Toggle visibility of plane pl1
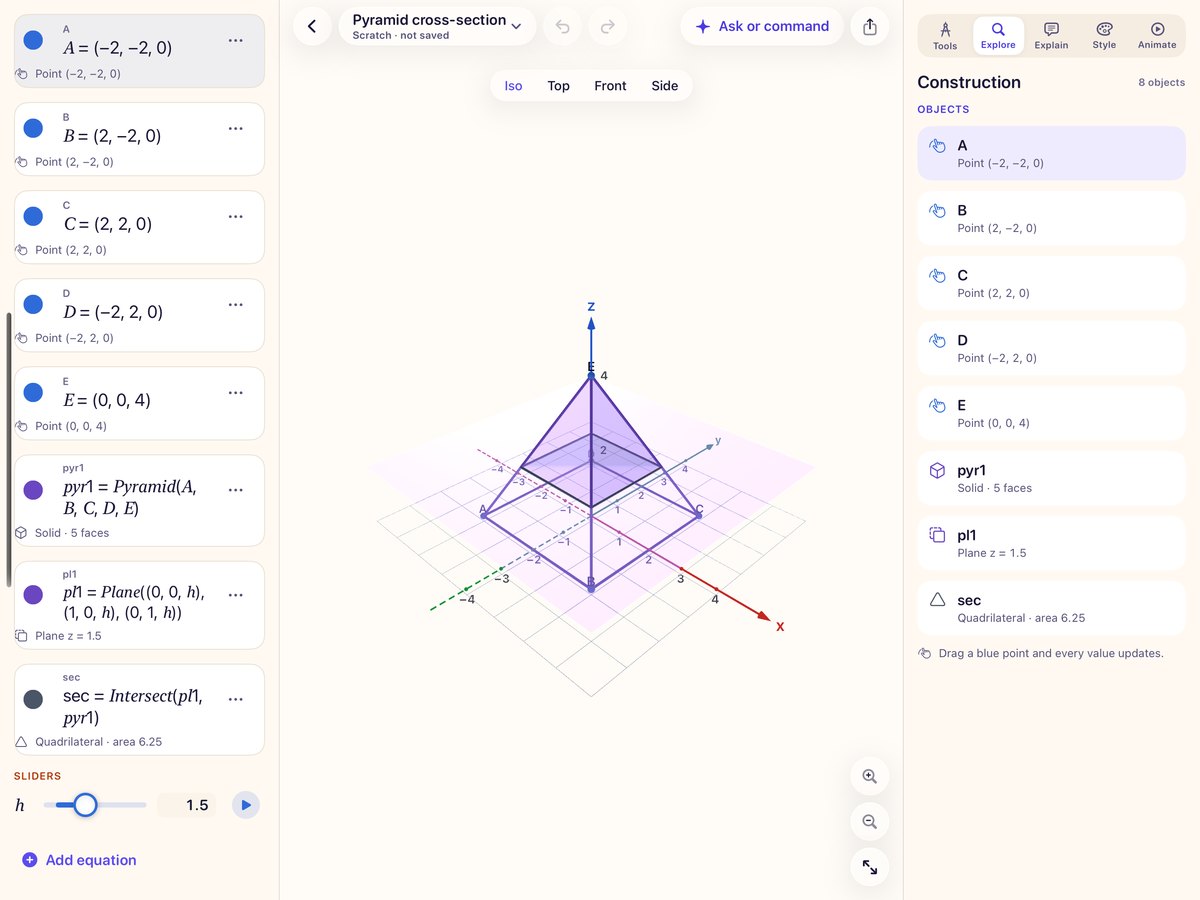The width and height of the screenshot is (1200, 900). (x=33, y=594)
